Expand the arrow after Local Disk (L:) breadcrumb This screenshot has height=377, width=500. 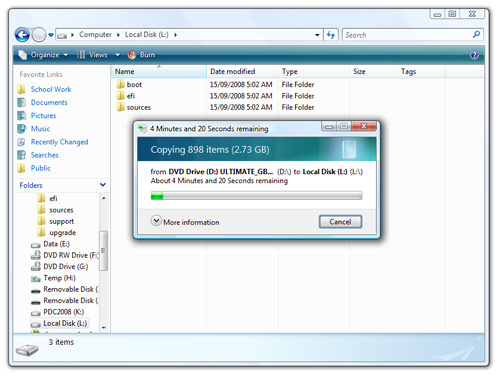175,35
